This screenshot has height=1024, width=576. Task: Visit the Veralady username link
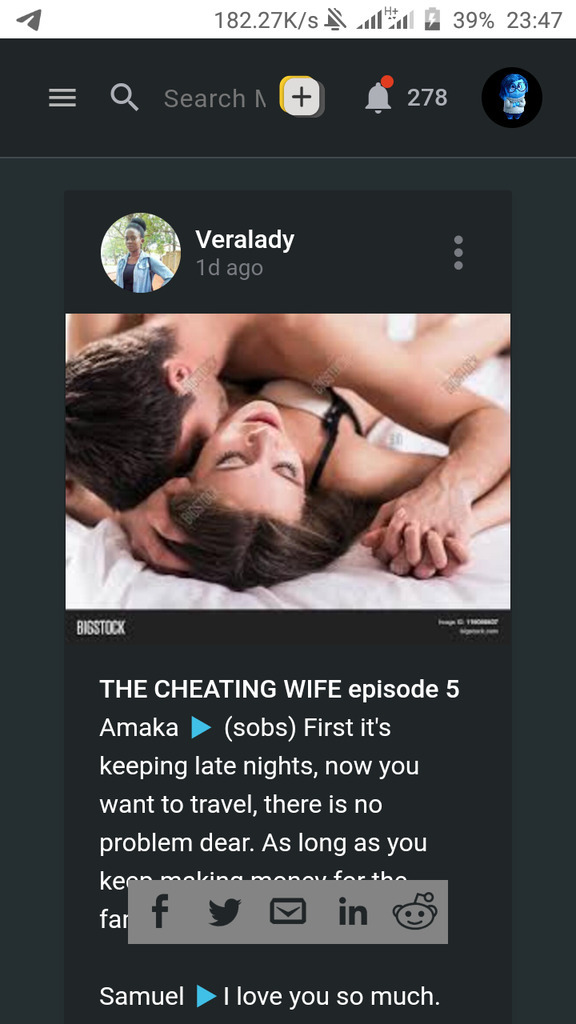[x=245, y=240]
